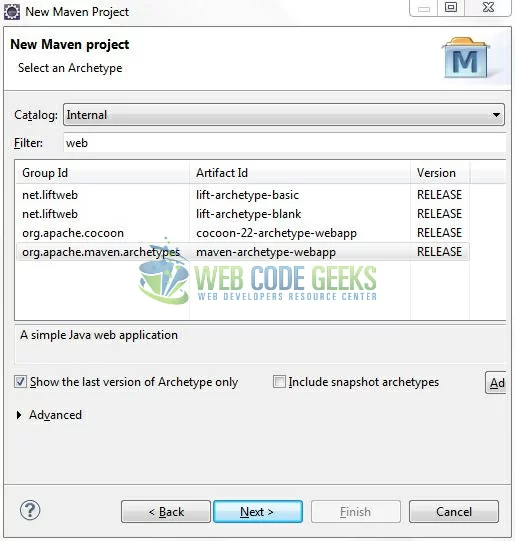Screen dimensions: 515x541
Task: Open the Catalog dropdown
Action: coord(284,115)
